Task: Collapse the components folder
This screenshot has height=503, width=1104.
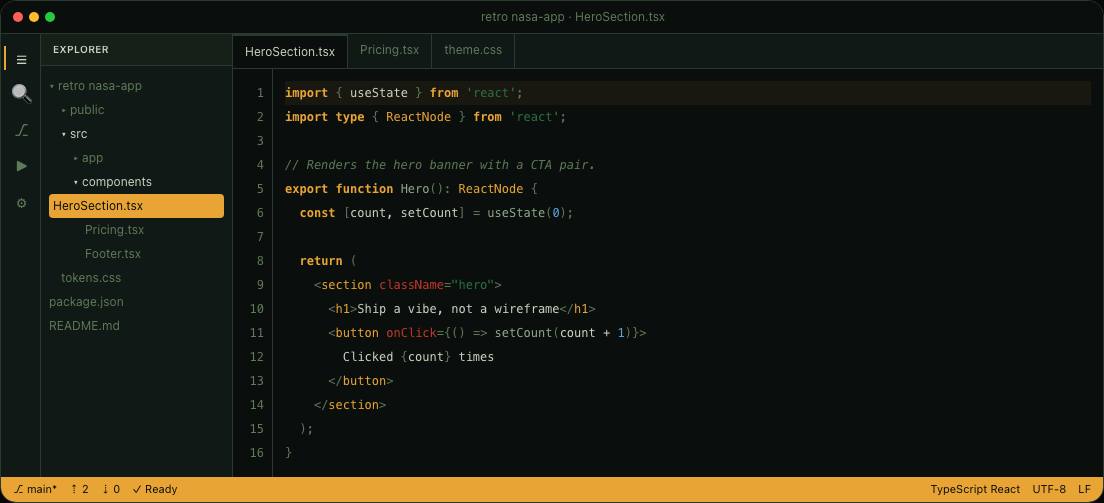Action: pos(113,182)
